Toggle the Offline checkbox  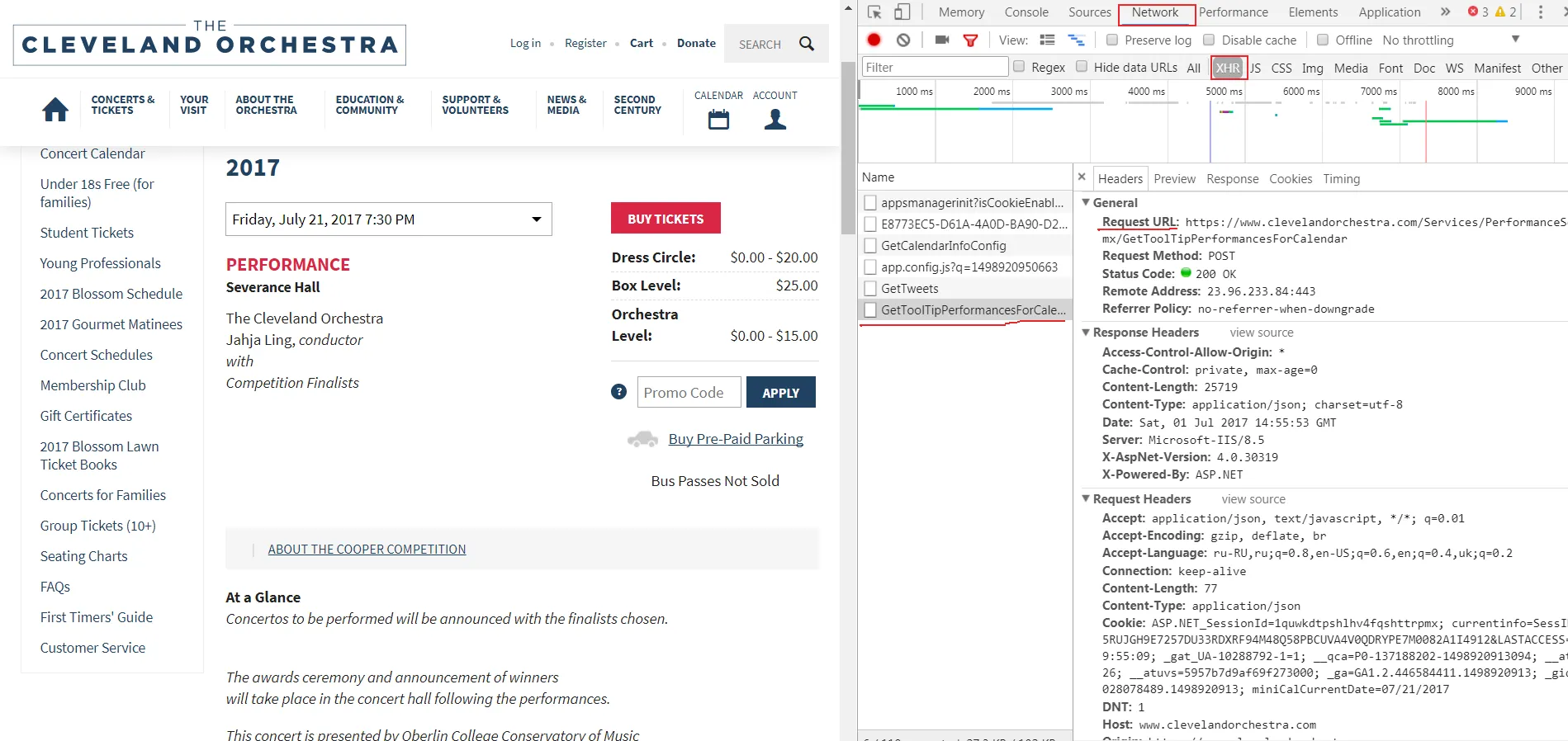click(x=1323, y=40)
